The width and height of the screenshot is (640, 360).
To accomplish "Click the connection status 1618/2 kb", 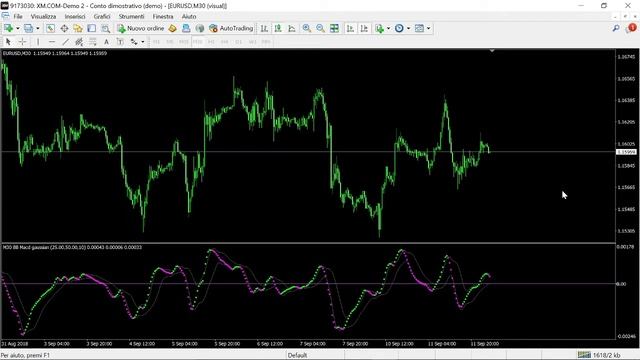I will click(599, 355).
